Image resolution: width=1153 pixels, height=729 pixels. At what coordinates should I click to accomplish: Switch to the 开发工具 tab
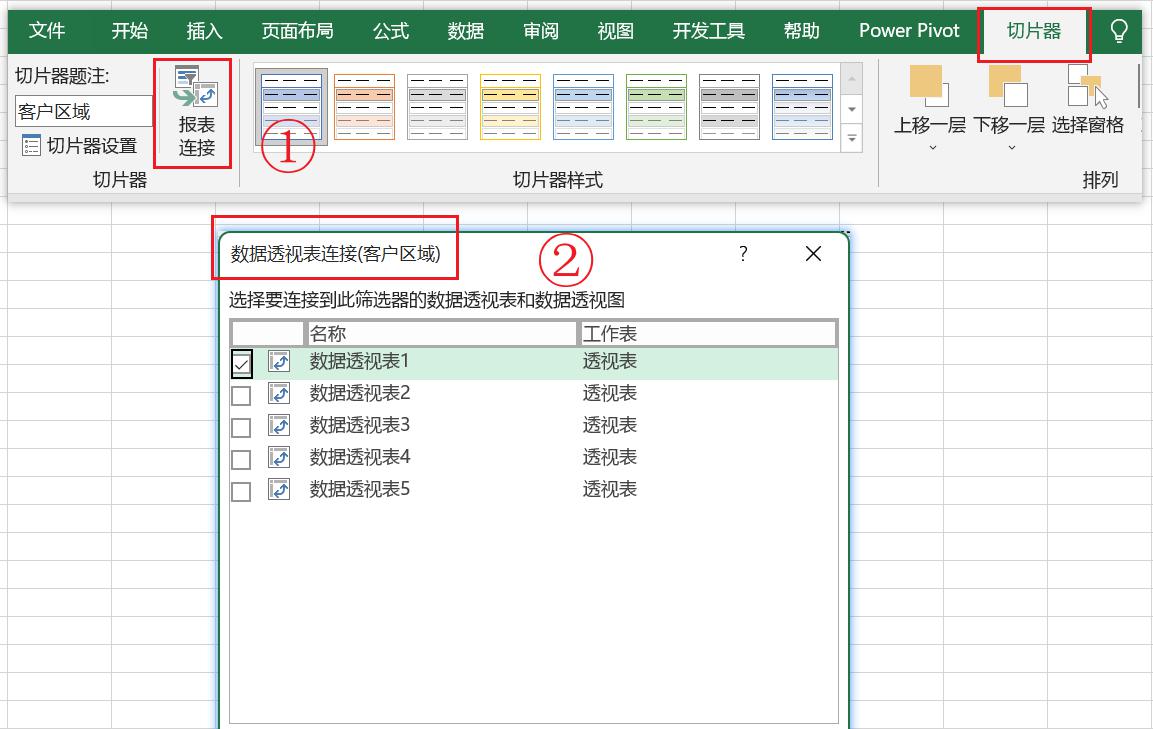(708, 31)
